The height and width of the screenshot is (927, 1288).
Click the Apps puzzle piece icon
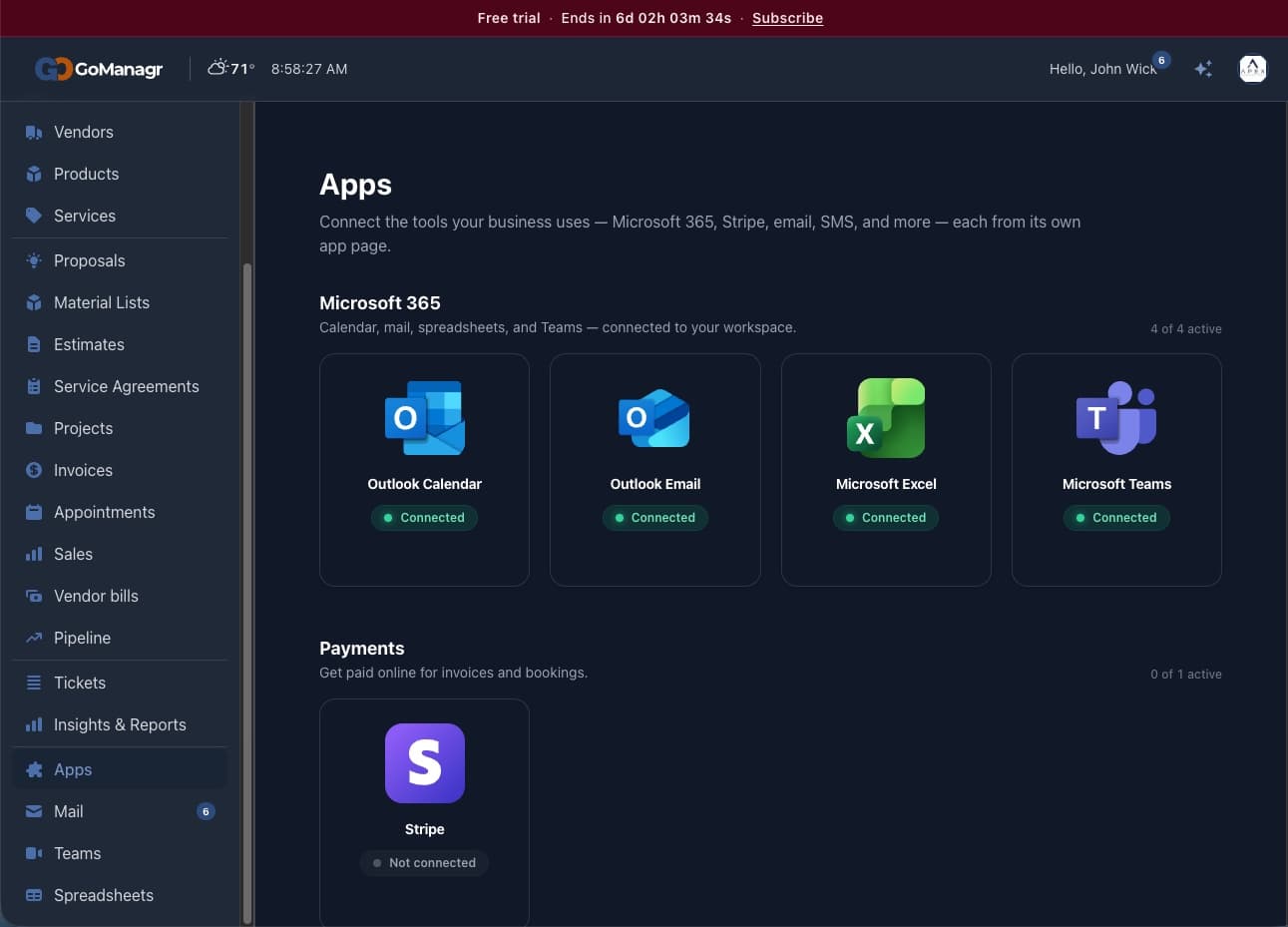click(x=34, y=769)
